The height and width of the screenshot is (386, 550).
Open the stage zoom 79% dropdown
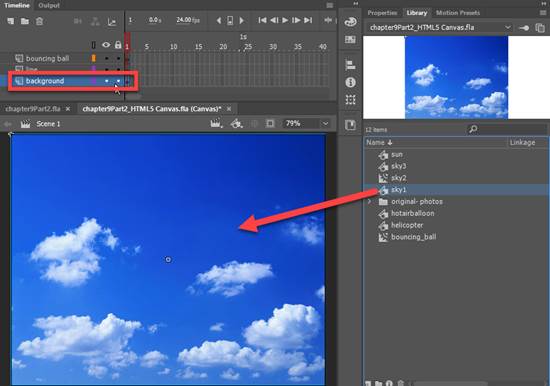coord(325,124)
